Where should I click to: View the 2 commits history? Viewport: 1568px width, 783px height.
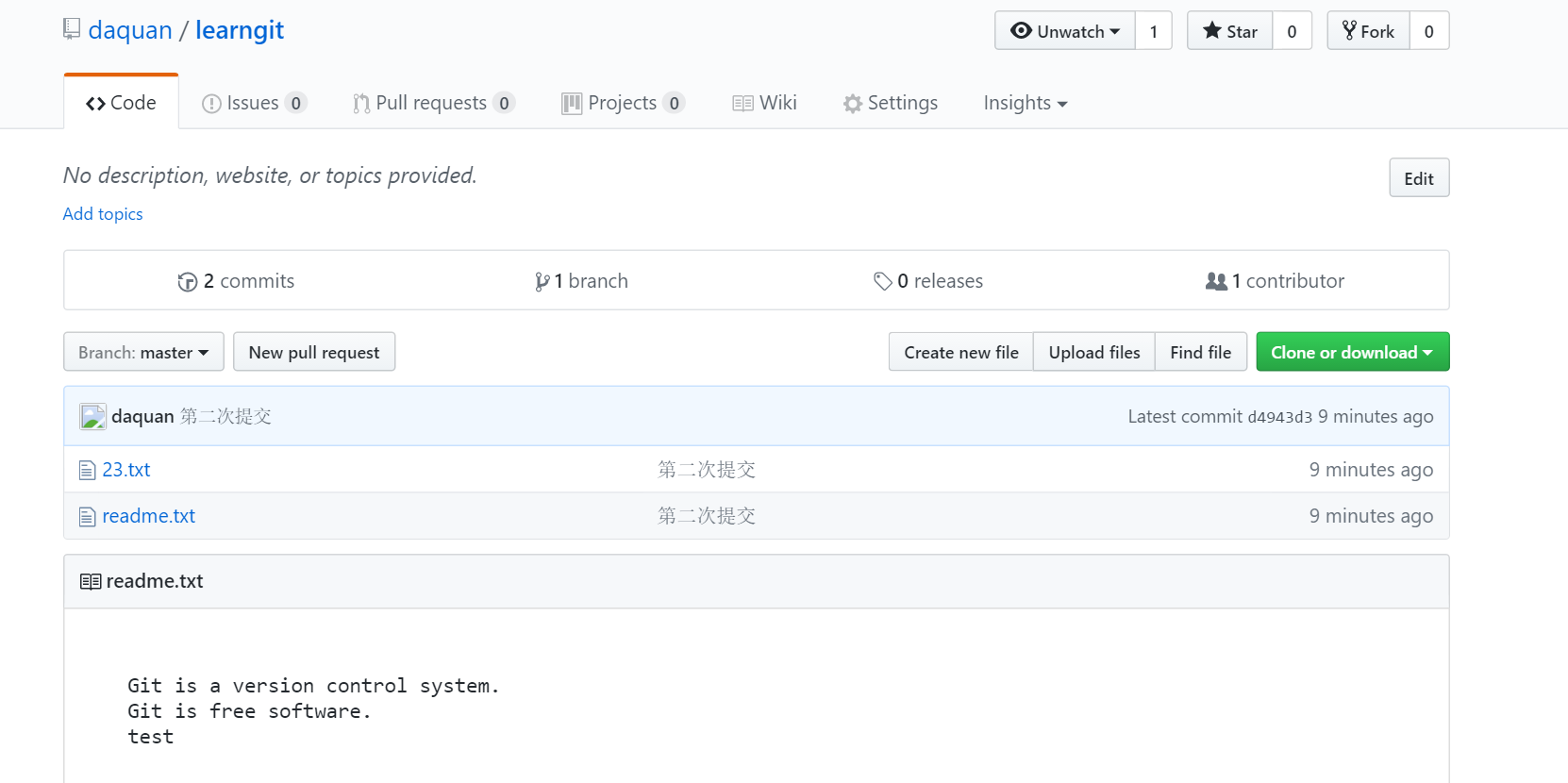[236, 281]
